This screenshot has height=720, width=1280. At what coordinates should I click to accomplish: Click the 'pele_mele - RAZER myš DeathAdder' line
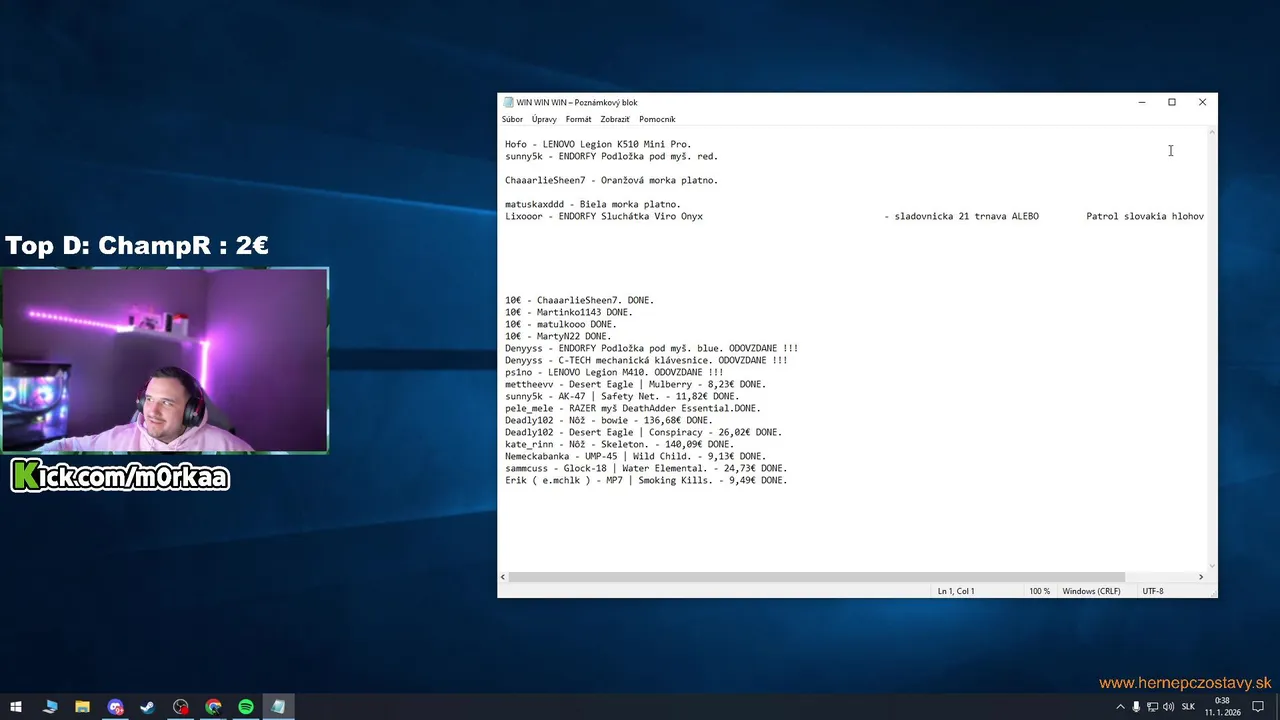pos(633,408)
